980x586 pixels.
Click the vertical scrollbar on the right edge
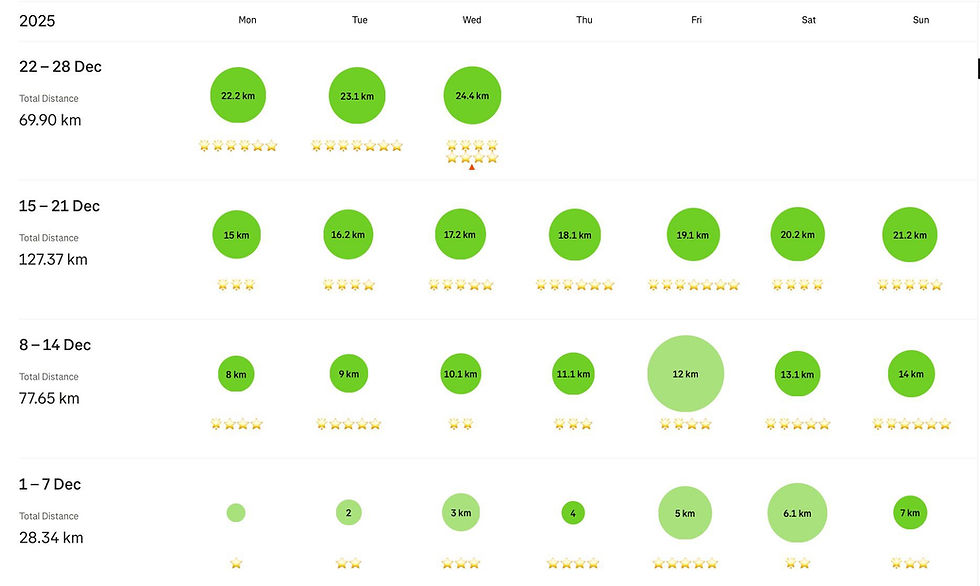[977, 68]
